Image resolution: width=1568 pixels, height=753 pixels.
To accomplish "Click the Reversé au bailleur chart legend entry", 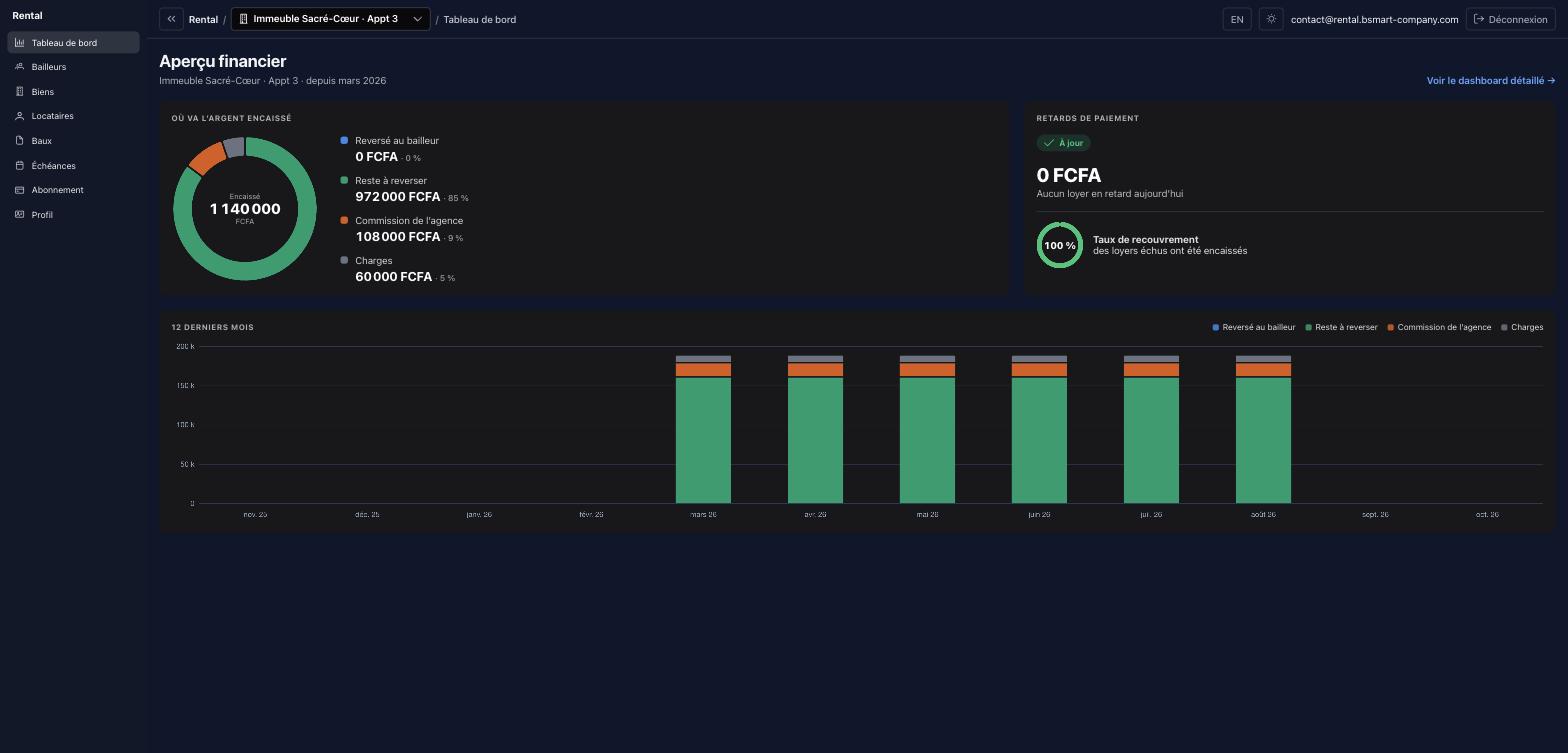I will [x=1254, y=327].
